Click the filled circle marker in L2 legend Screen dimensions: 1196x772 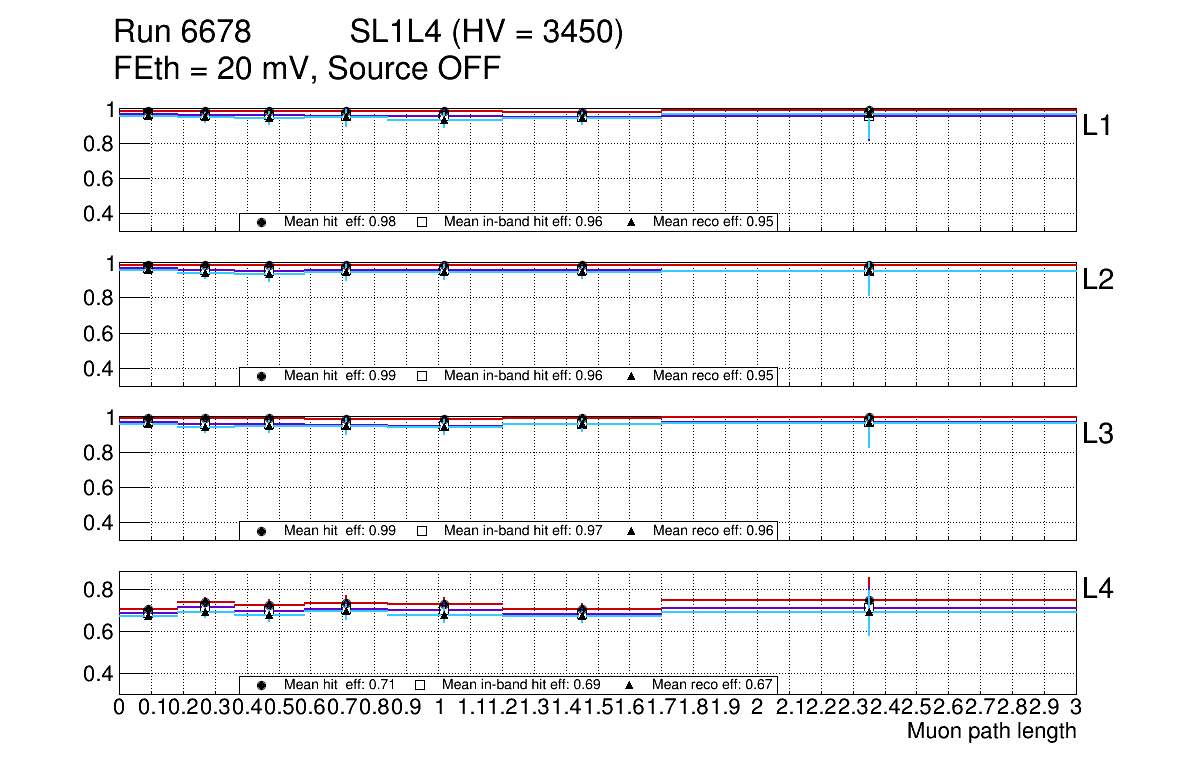point(261,376)
